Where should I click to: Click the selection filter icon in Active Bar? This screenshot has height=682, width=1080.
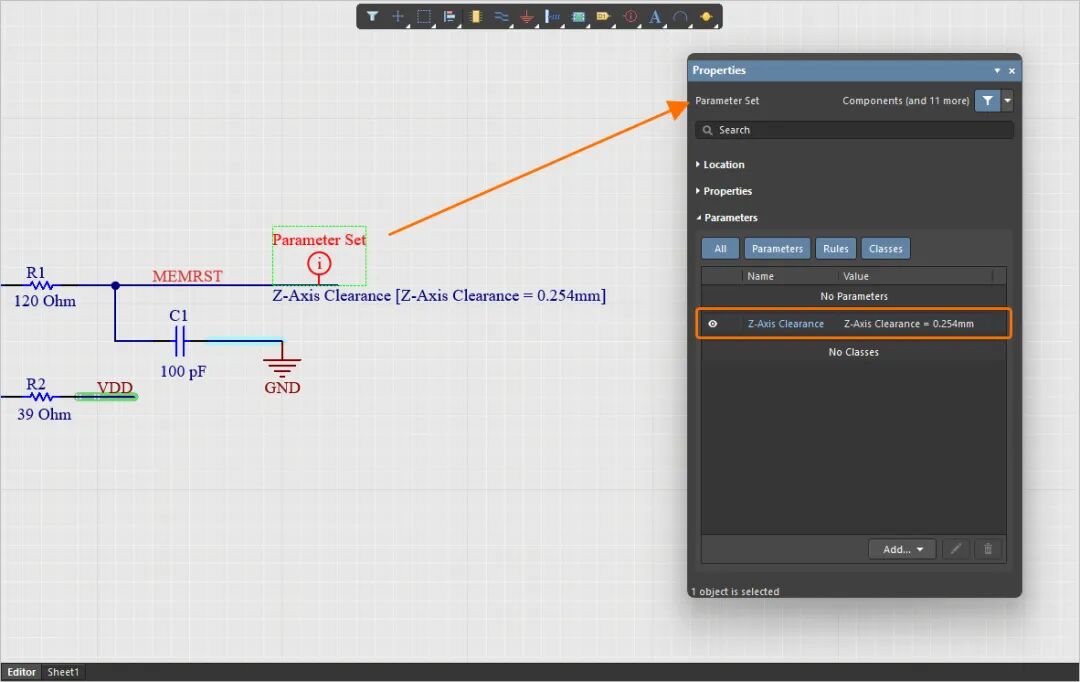point(372,17)
